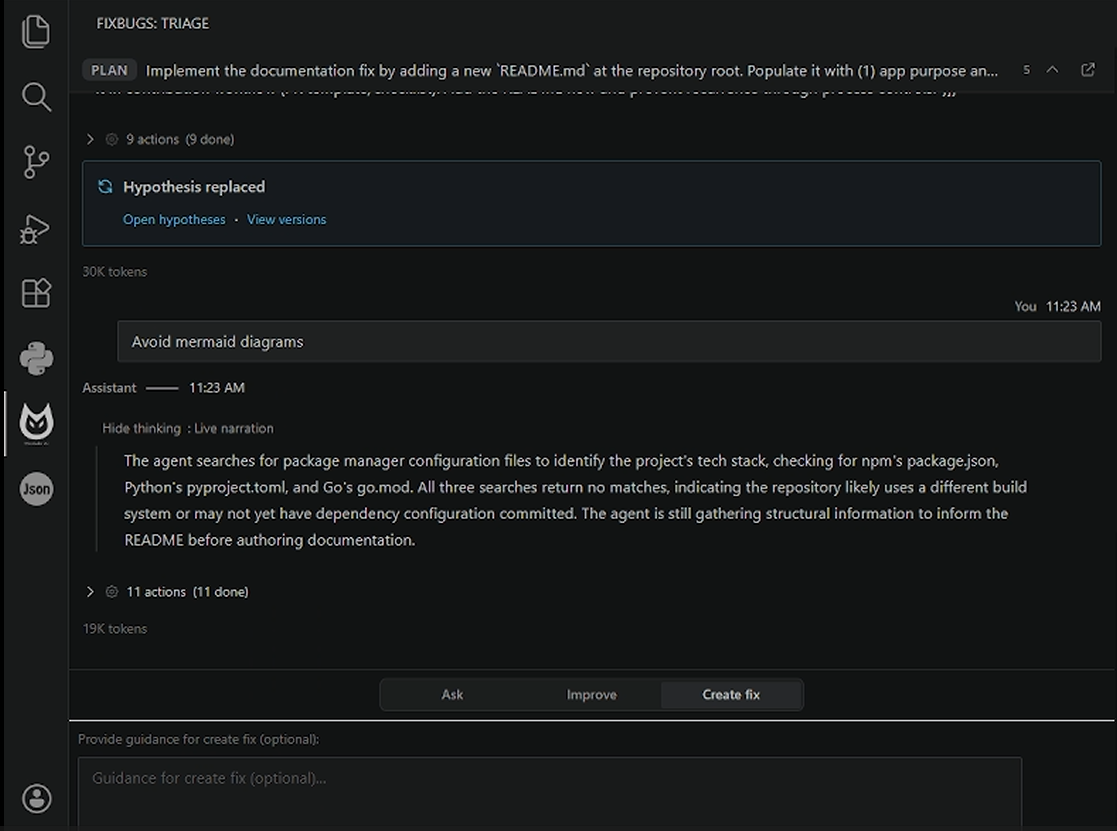1117x831 pixels.
Task: Collapse the PLAN section with chevron
Action: point(1052,70)
